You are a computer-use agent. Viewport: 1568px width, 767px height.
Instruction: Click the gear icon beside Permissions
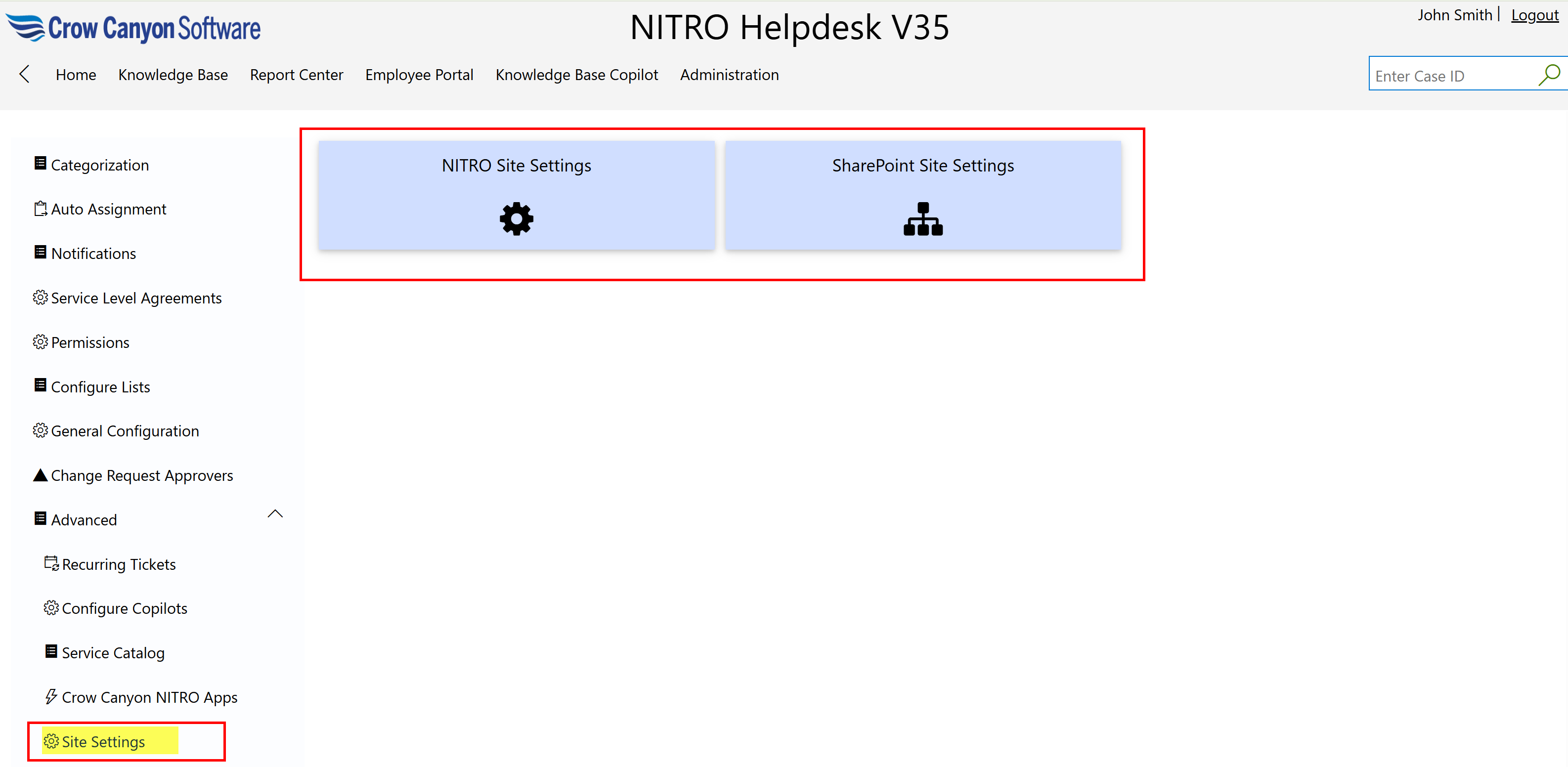[40, 342]
